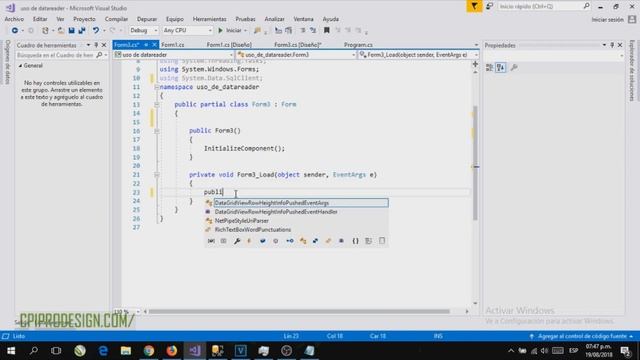This screenshot has width=640, height=360.
Task: Open the uso_de_datareader.Form3 type dropdown
Action: coord(296,55)
